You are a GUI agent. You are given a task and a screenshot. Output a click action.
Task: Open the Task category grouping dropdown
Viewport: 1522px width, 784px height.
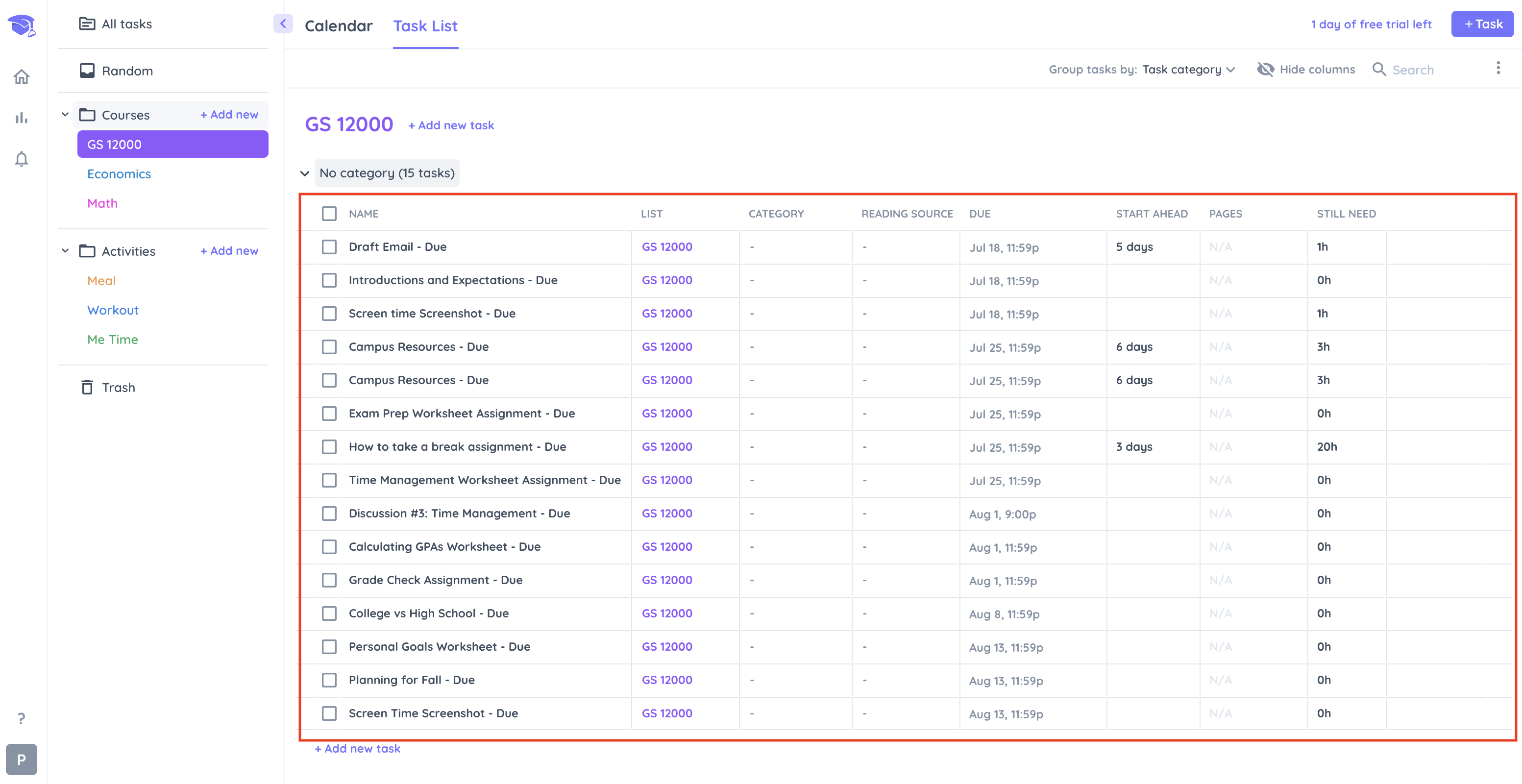pyautogui.click(x=1189, y=69)
